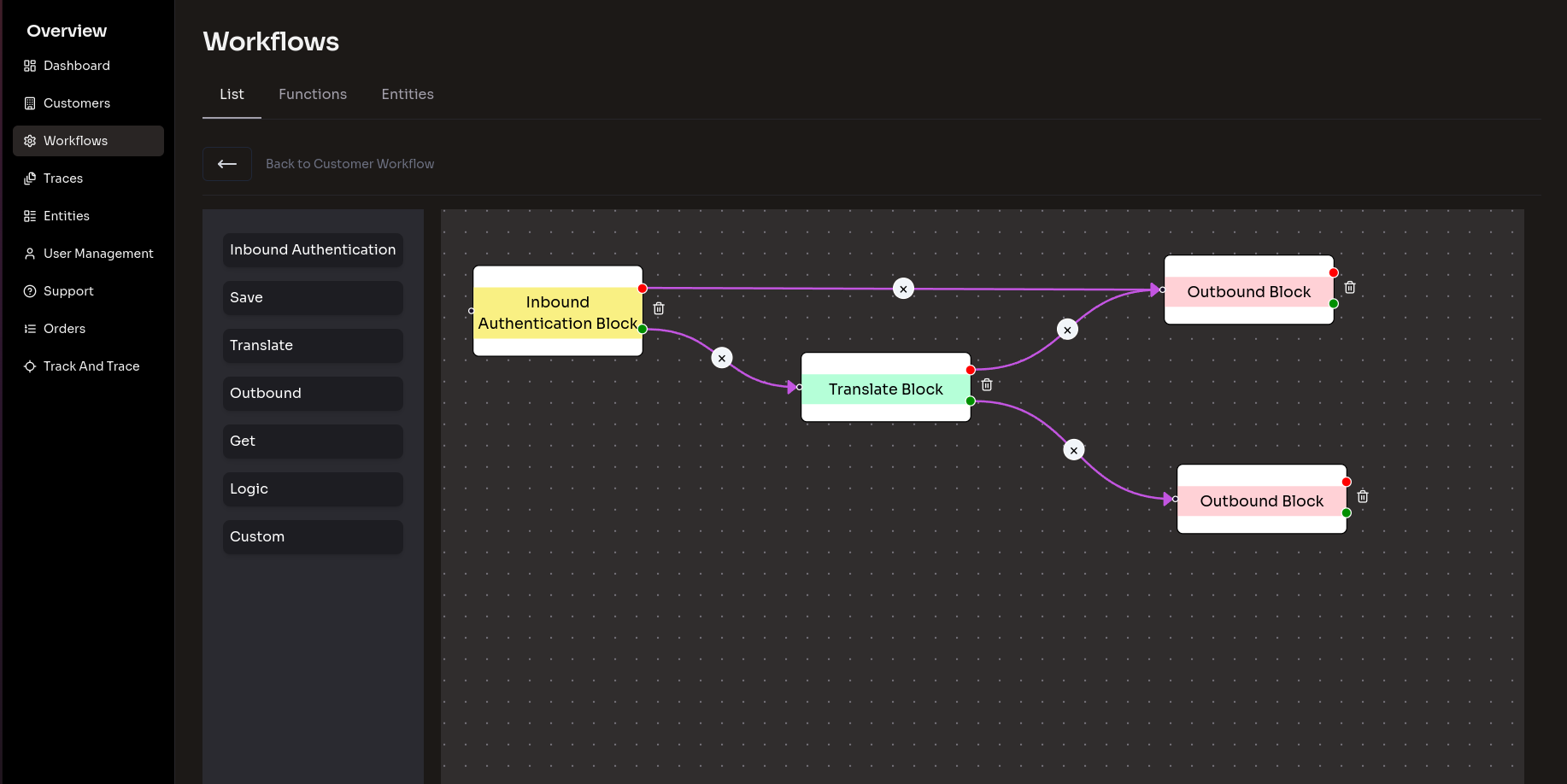1567x784 pixels.
Task: Click red output port of Inbound Authentication Block
Action: tap(643, 289)
